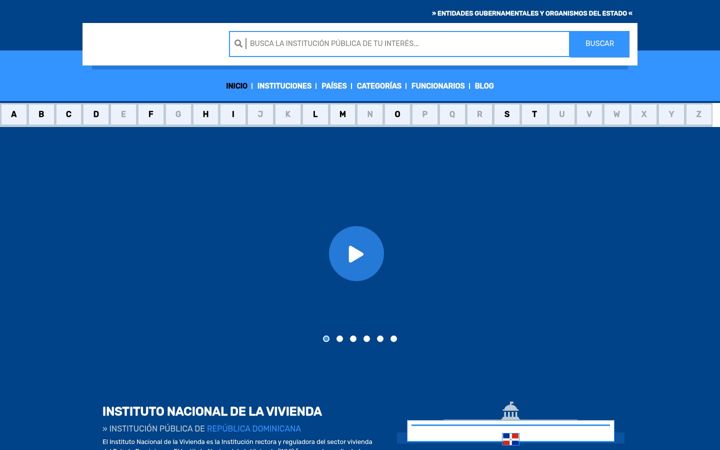720x450 pixels.
Task: Go to fifth carousel slide dot
Action: (380, 339)
